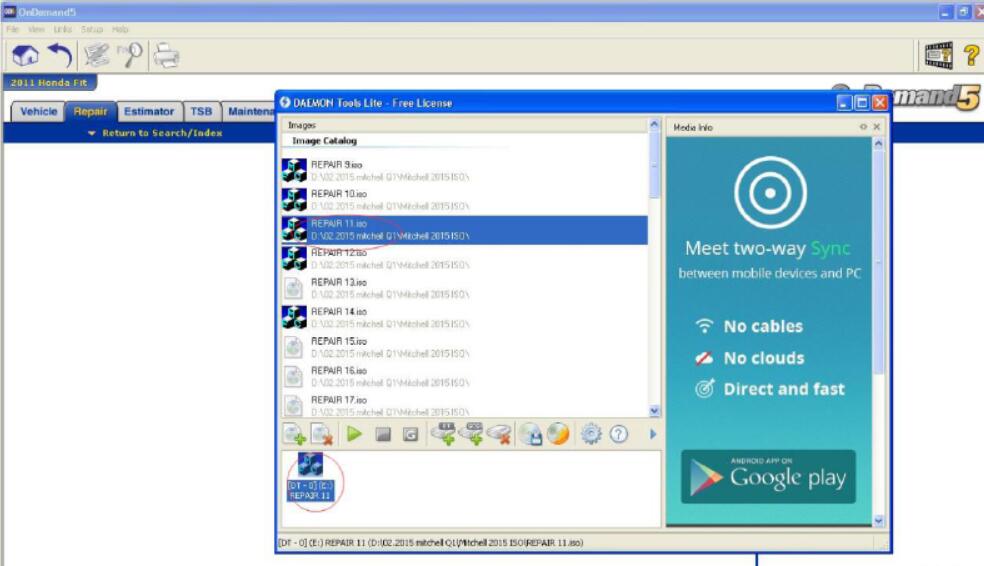Click the magnifier Find icon in OnDemand5
Image resolution: width=984 pixels, height=566 pixels.
[131, 55]
